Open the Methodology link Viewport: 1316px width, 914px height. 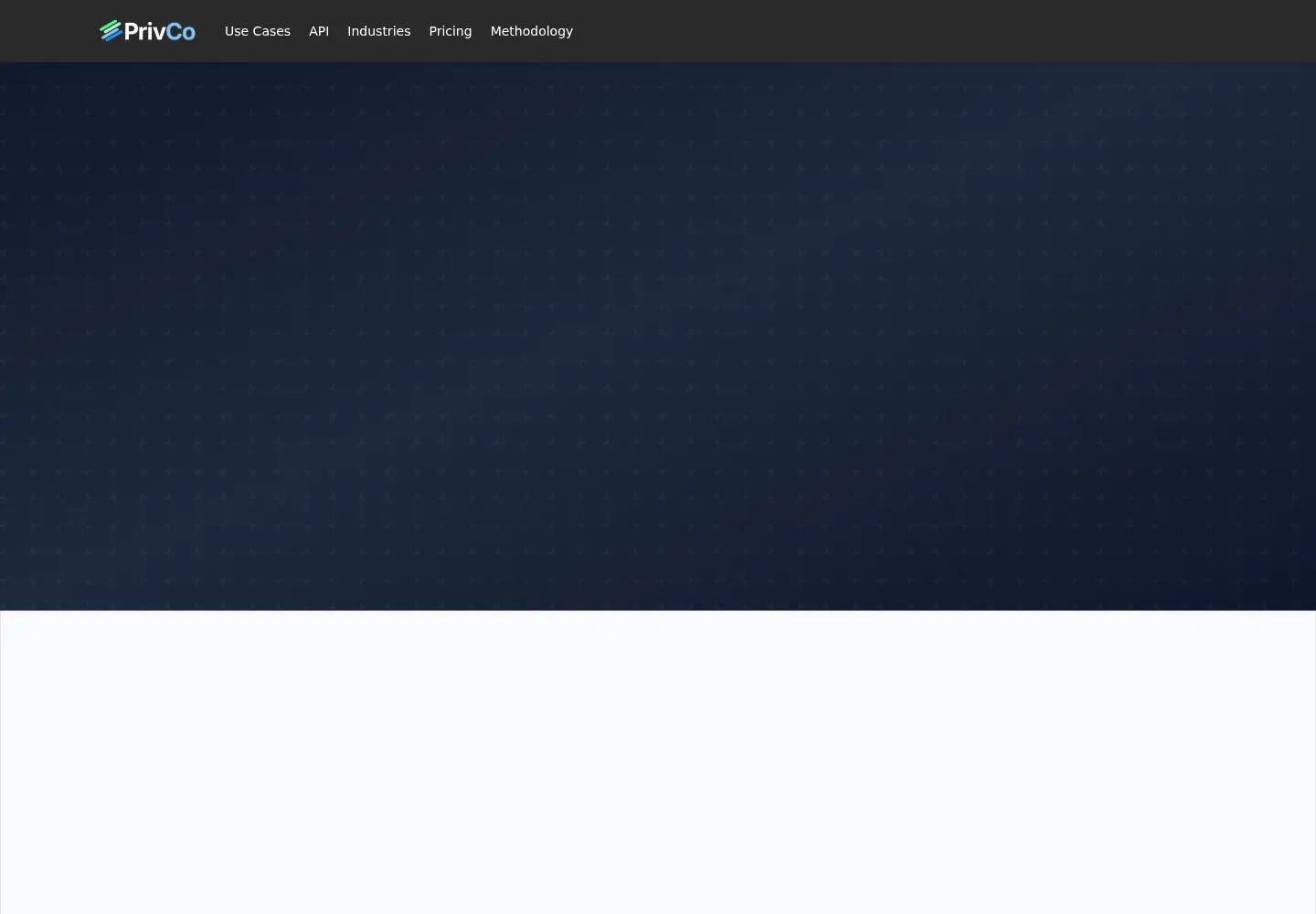pos(532,31)
